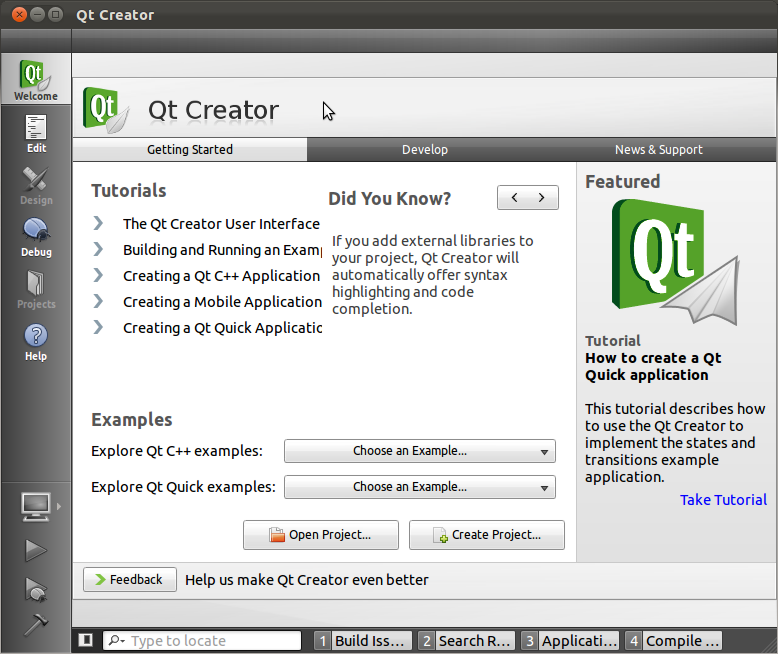Screen dimensions: 778x654
Task: Open Creating a Qt Quick Application tutorial
Action: (x=223, y=328)
